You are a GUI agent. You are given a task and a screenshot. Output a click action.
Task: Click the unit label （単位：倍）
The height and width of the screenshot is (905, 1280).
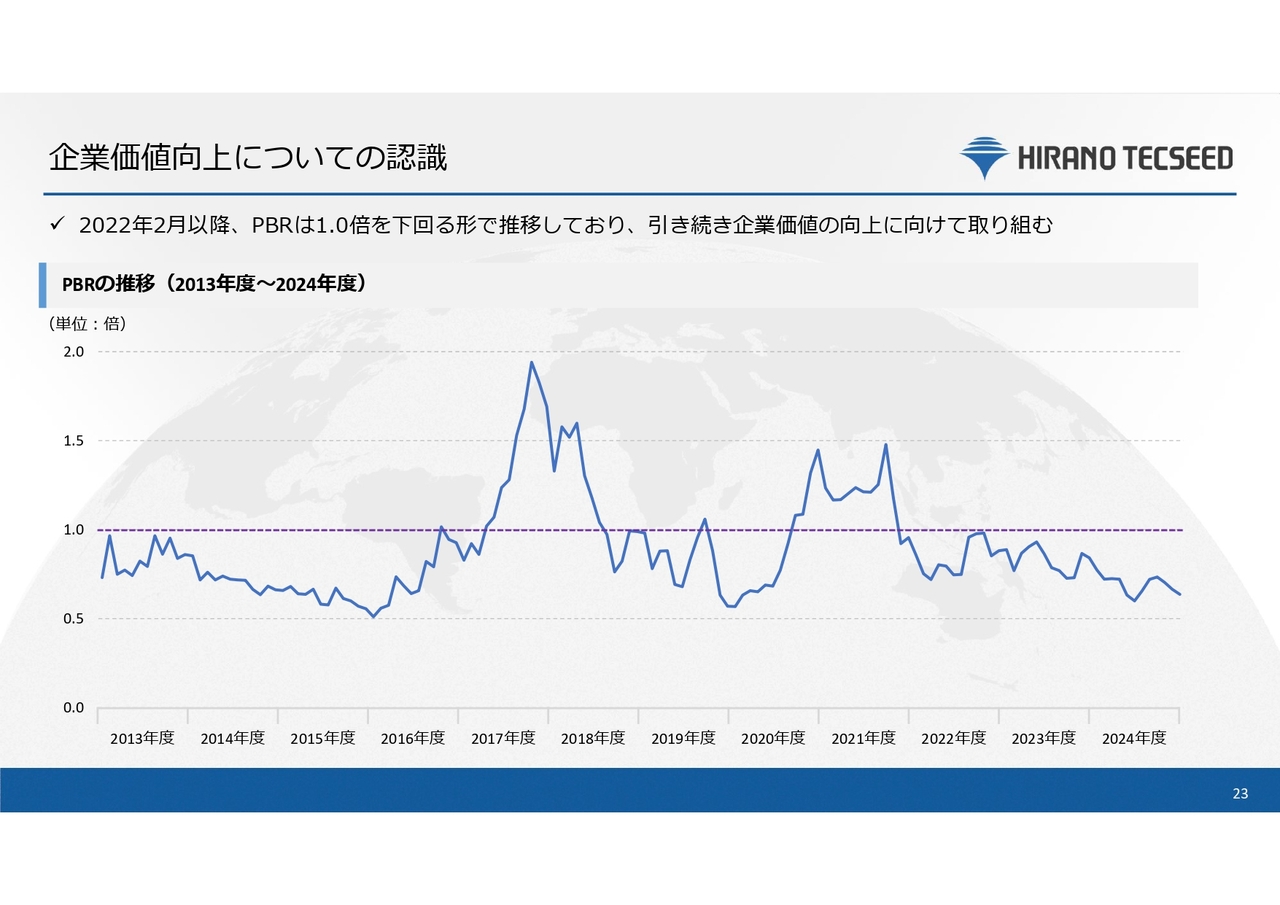pos(87,323)
